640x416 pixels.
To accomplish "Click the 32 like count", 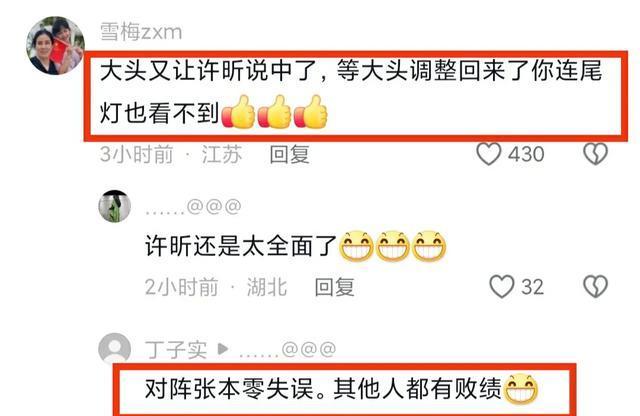I will click(x=532, y=287).
